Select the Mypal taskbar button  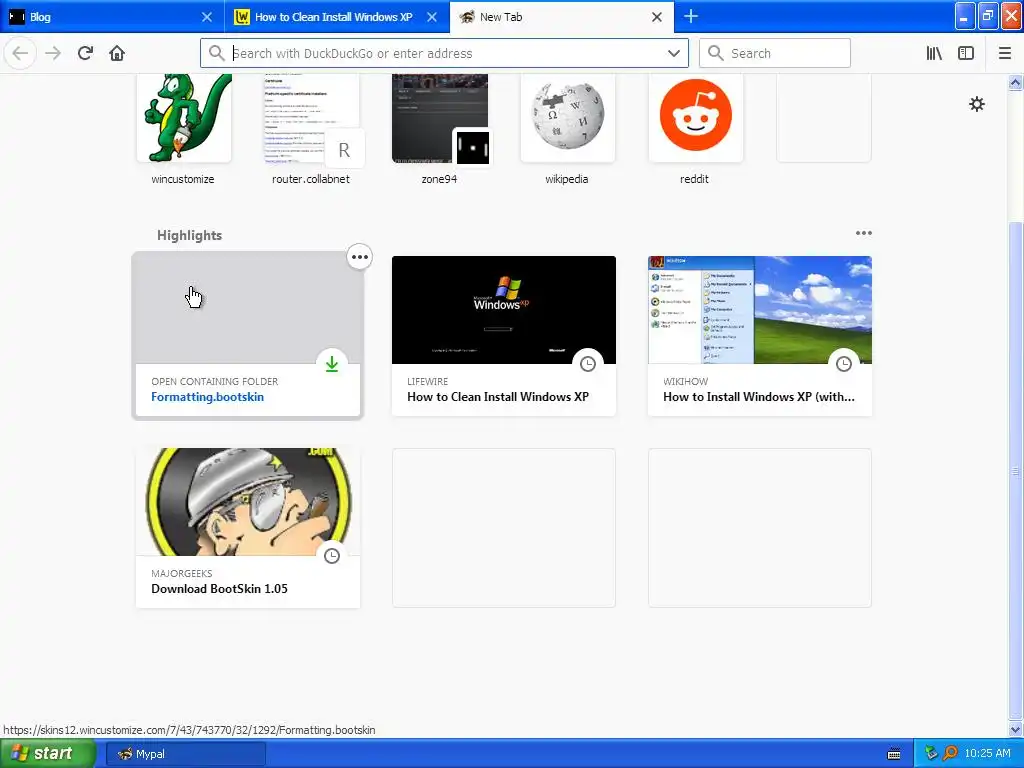tap(185, 754)
